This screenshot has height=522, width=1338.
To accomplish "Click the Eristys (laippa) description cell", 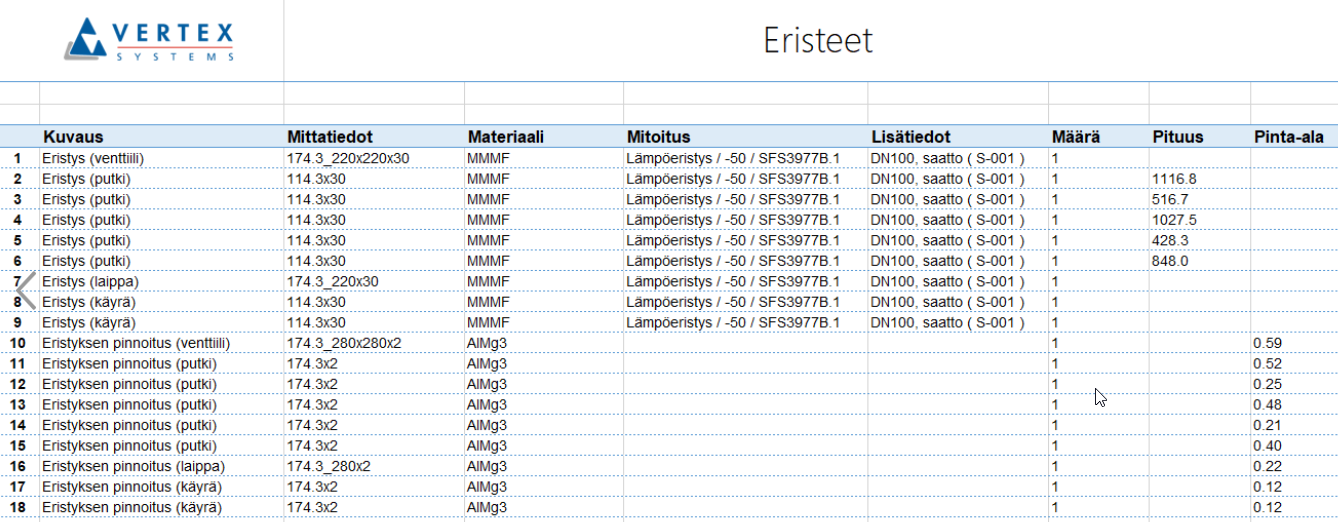I will tap(92, 282).
